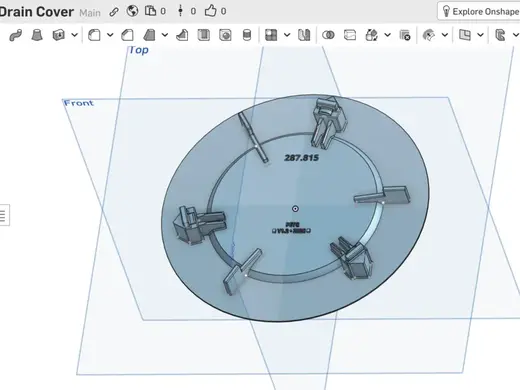Select the Rib tool
Image resolution: width=520 pixels, height=390 pixels.
tap(182, 35)
